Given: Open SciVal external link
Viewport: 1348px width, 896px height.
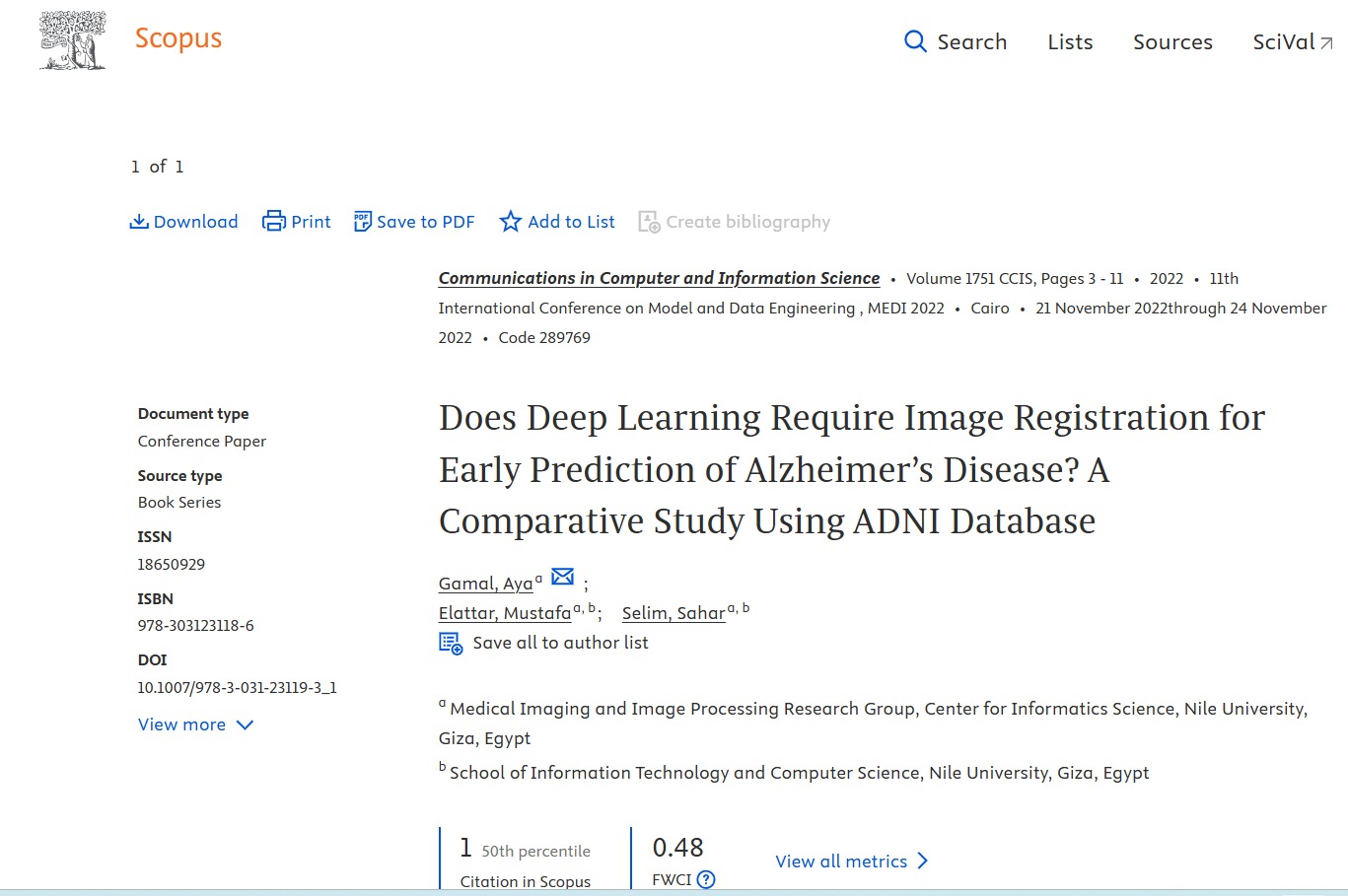Looking at the screenshot, I should pos(1292,42).
